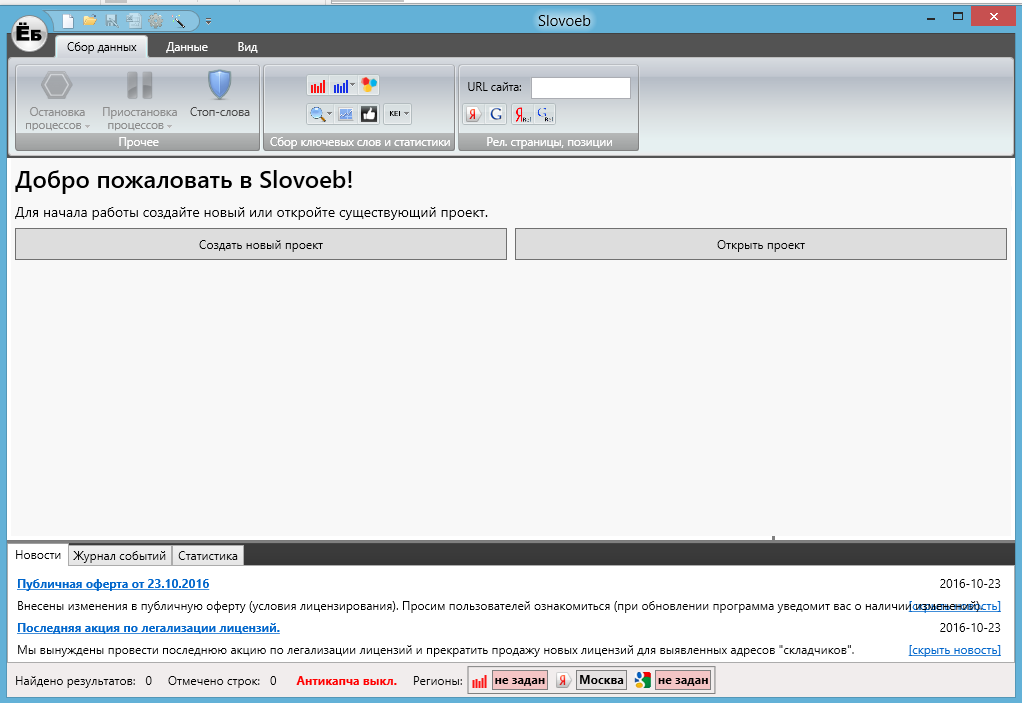1022x703 pixels.
Task: Click the thumbs-up icon
Action: 369,114
